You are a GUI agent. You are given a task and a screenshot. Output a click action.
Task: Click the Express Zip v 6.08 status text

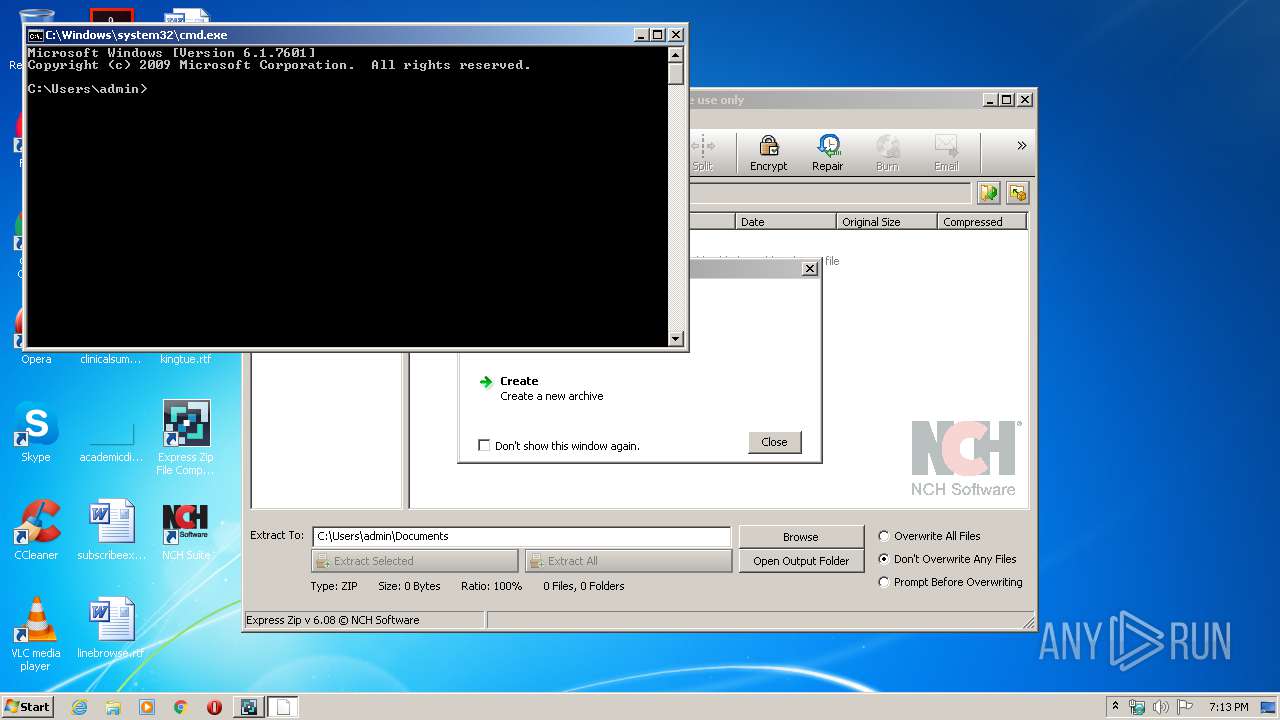click(333, 620)
